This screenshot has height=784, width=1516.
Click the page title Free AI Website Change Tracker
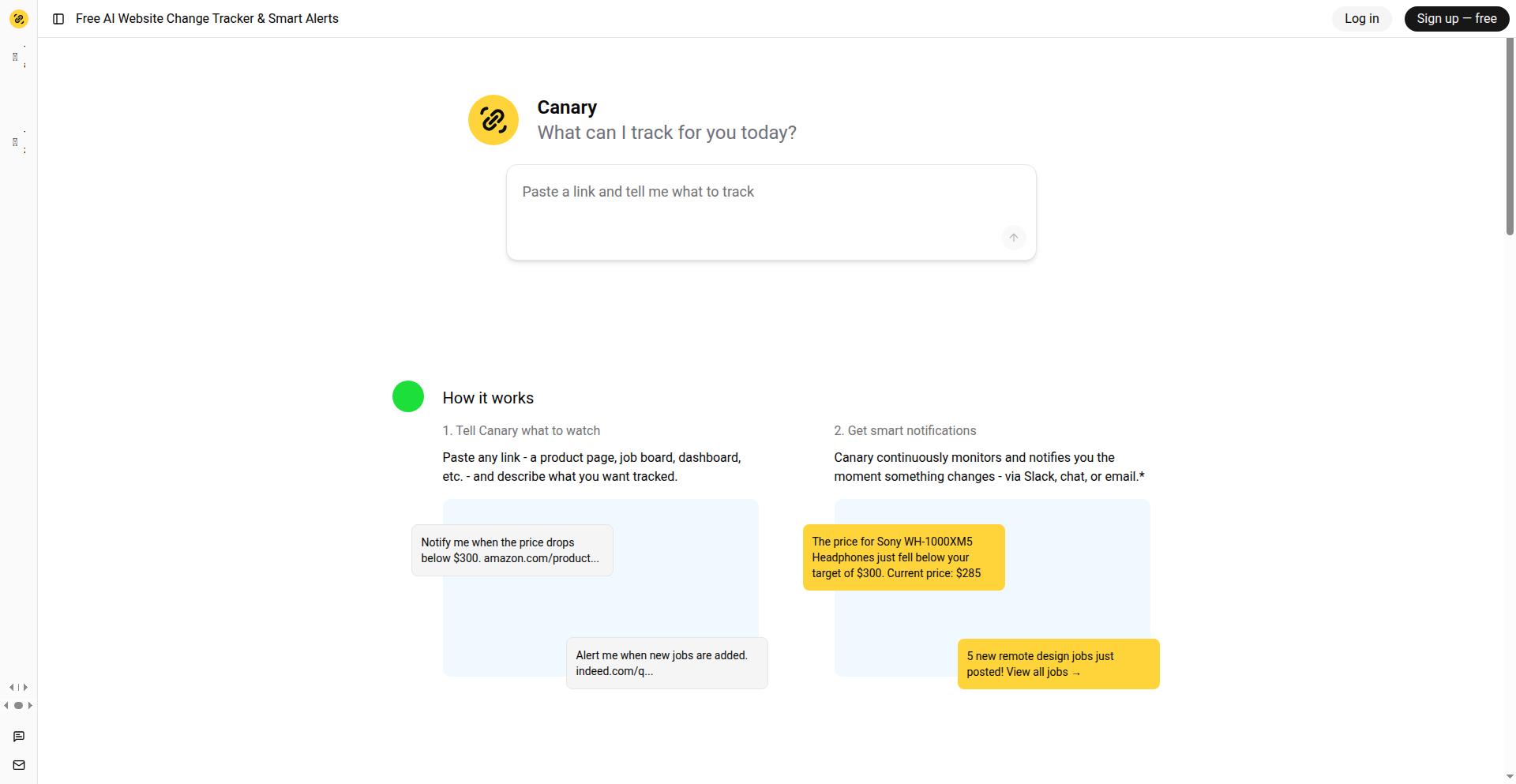coord(207,19)
